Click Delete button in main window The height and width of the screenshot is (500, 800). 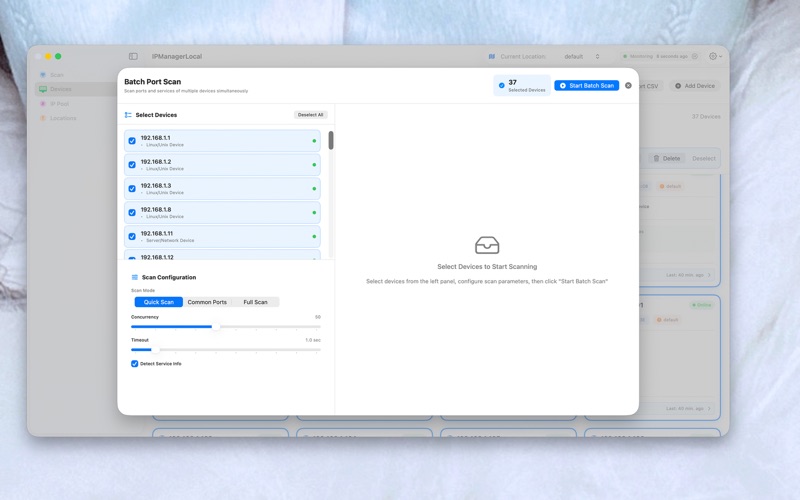[x=667, y=159]
